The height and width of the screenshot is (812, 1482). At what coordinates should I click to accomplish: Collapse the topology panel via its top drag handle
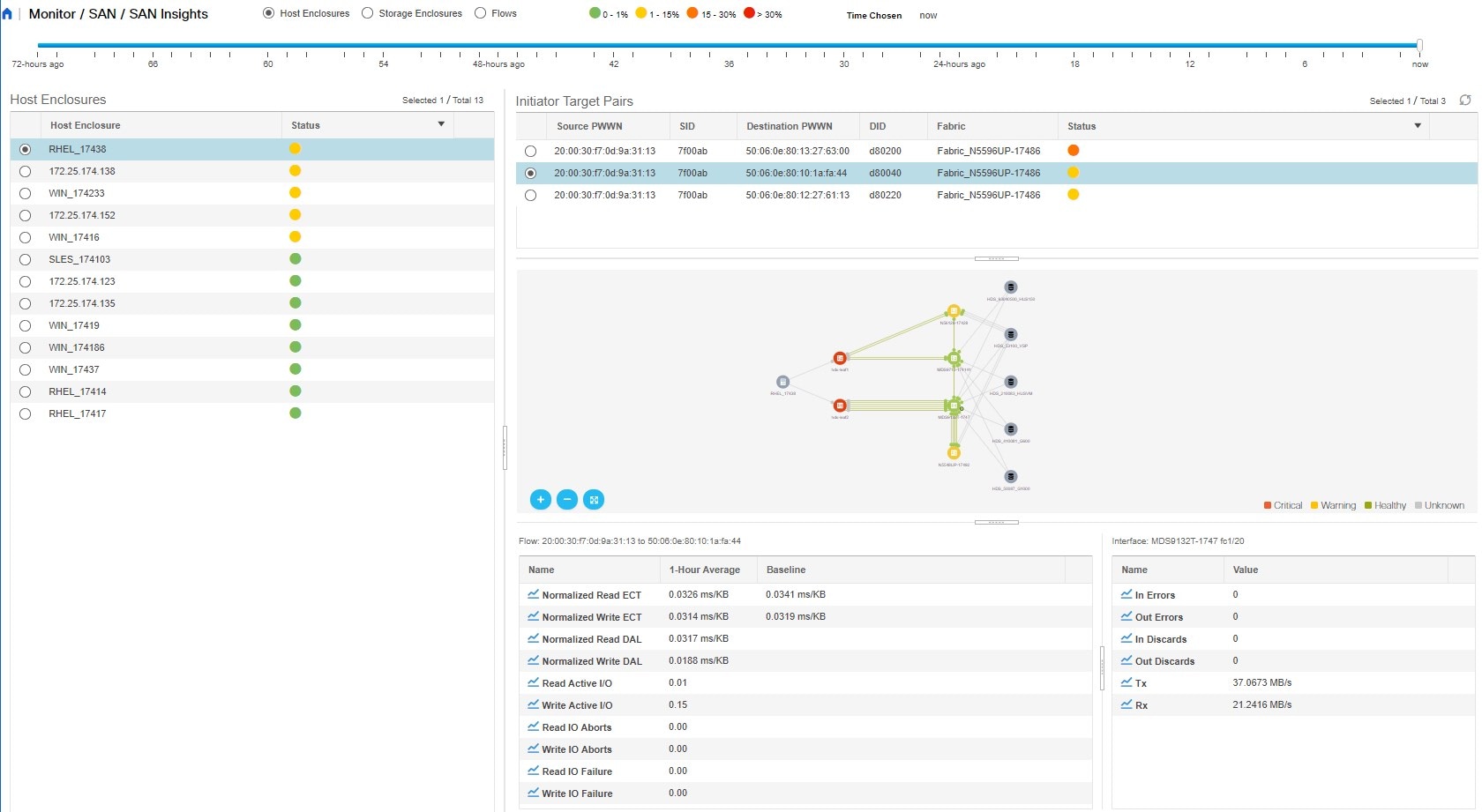[997, 258]
